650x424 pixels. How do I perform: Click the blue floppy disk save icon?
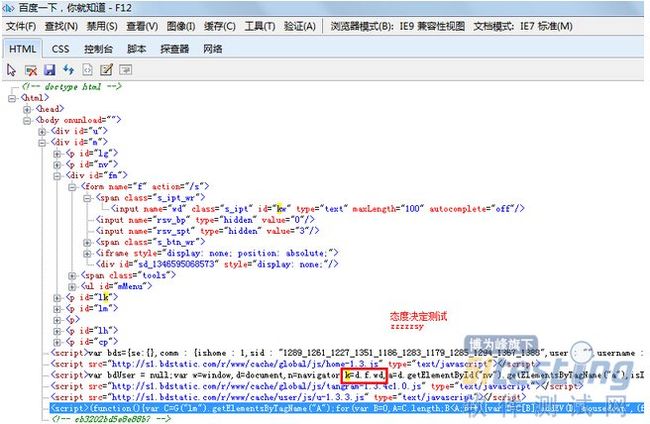coord(49,70)
